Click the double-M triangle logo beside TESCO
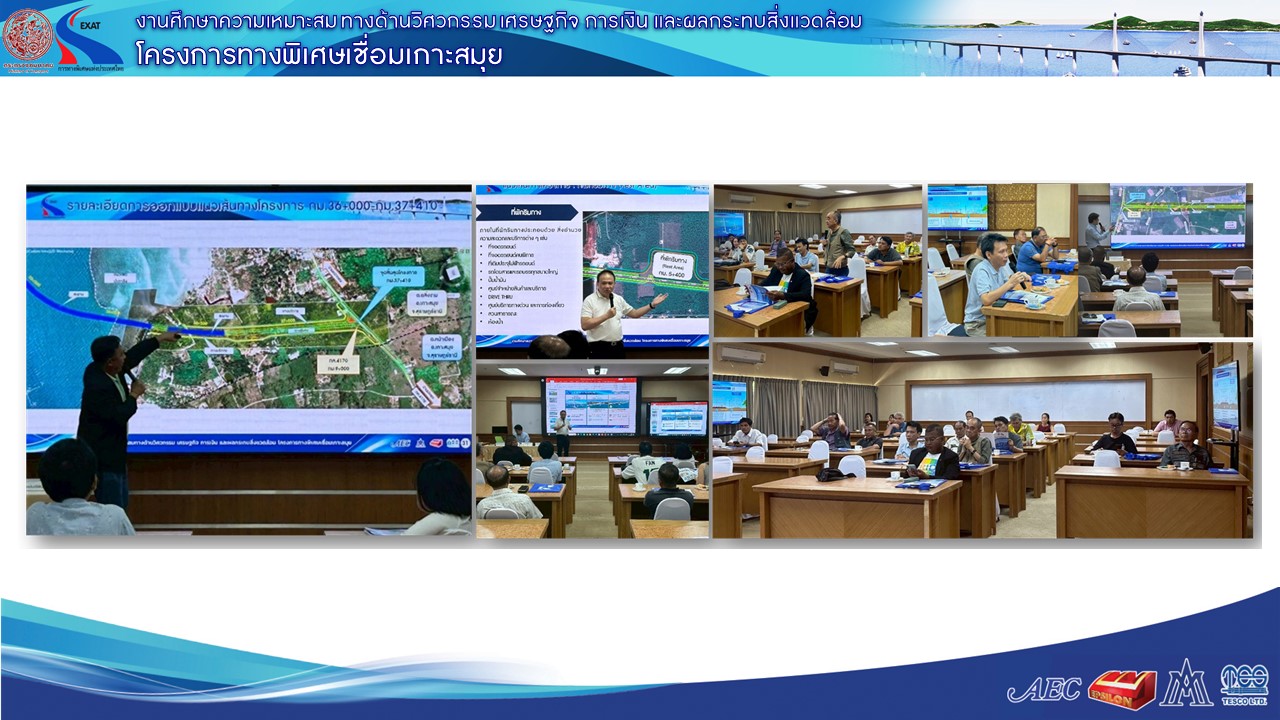Viewport: 1280px width, 720px height. 1186,684
